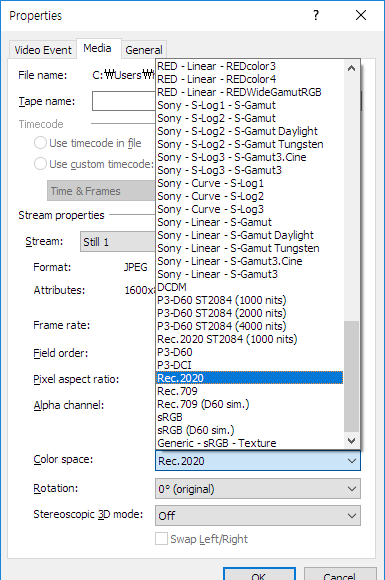Image resolution: width=385 pixels, height=580 pixels.
Task: Open the Stream dropdown showing Still 1
Action: tap(118, 242)
